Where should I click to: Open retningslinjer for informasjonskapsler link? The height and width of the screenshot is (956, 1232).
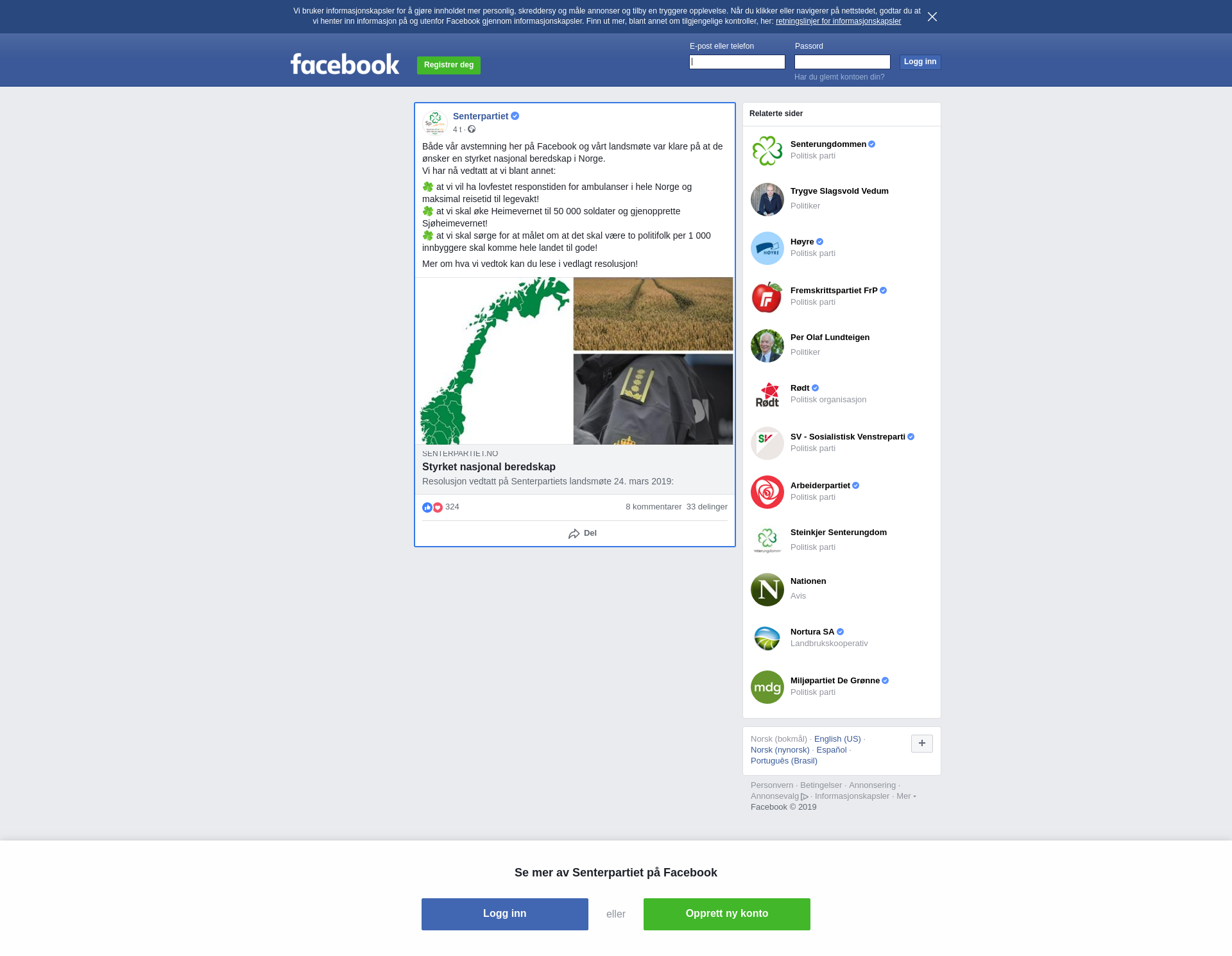point(838,21)
